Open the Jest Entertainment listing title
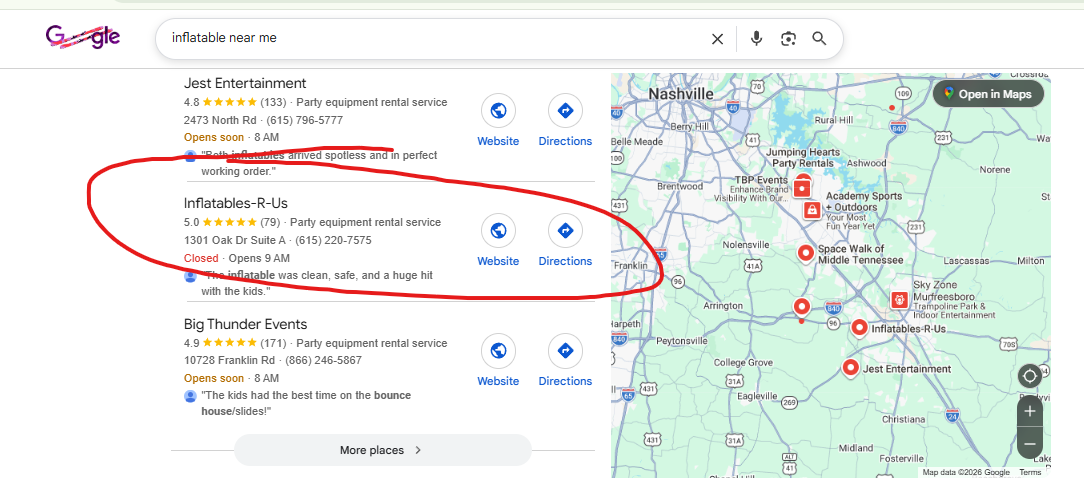 click(x=245, y=83)
